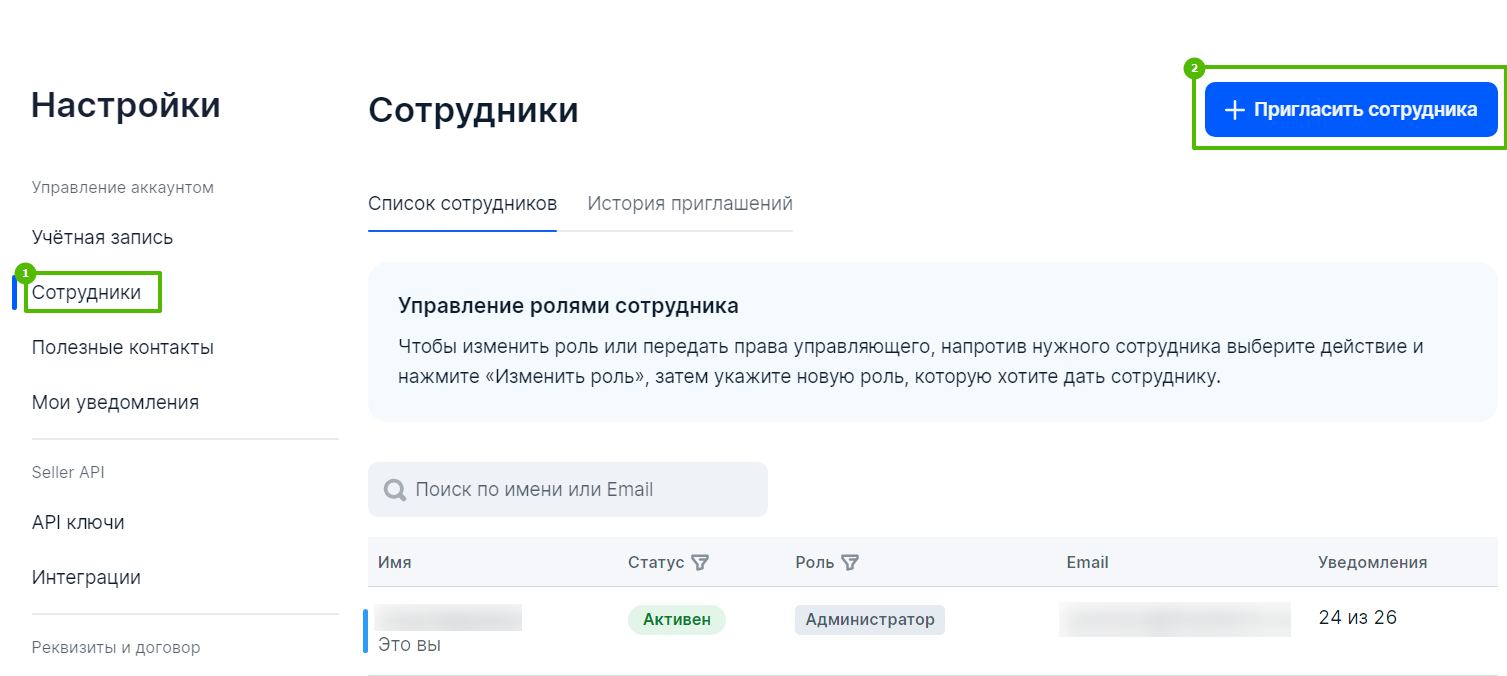Click the Уведомления column header

click(x=1372, y=563)
